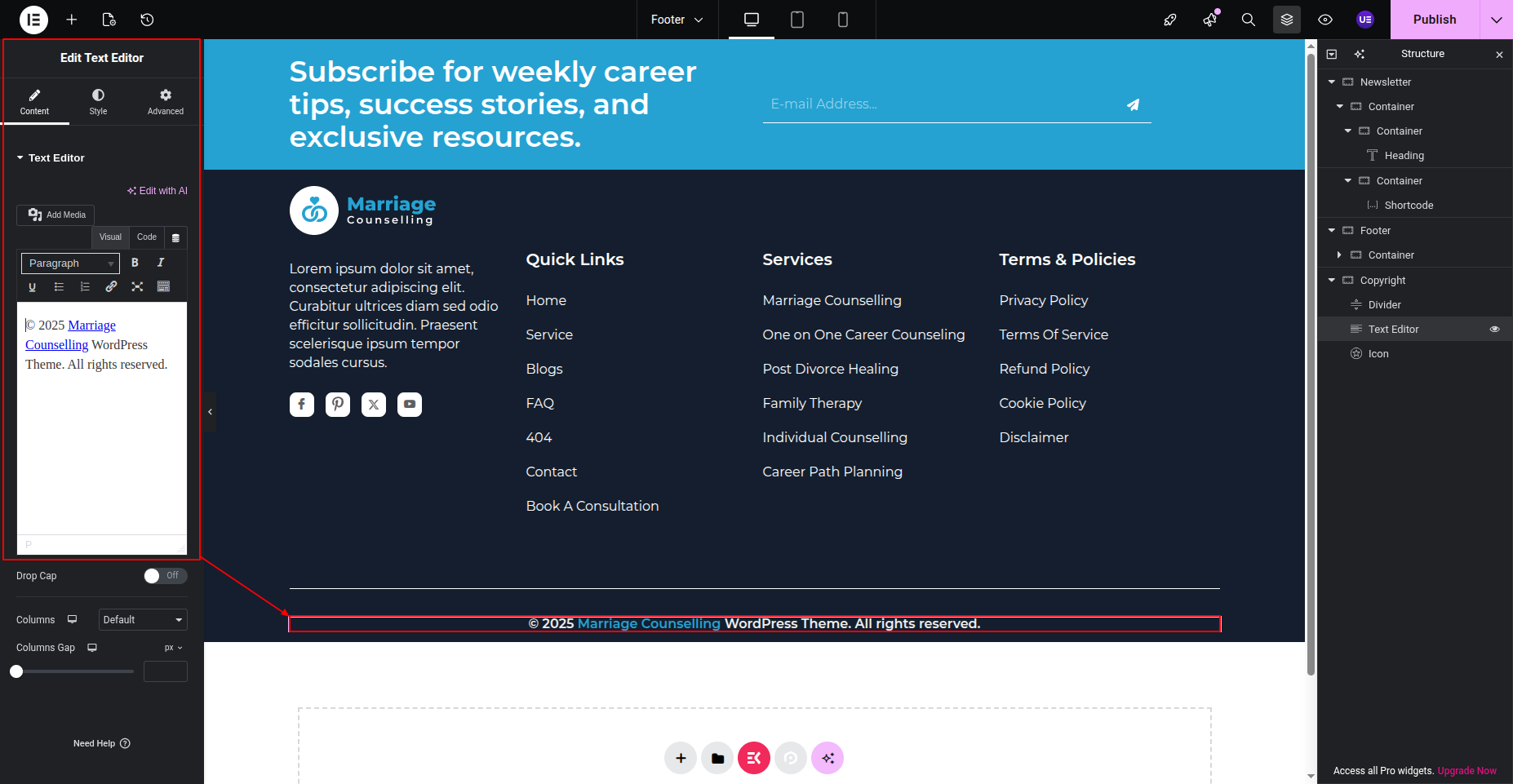Viewport: 1513px width, 784px height.
Task: Click the E-mail Address input field
Action: click(x=943, y=104)
